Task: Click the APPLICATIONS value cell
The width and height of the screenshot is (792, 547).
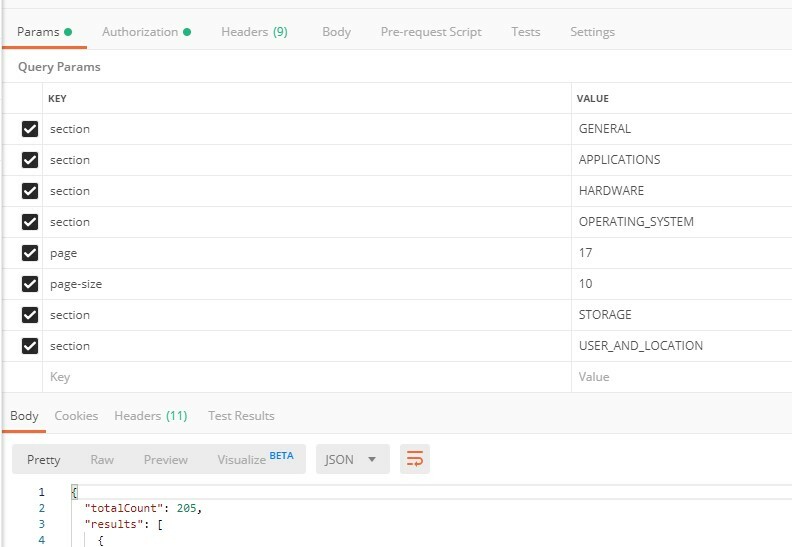Action: tap(681, 160)
